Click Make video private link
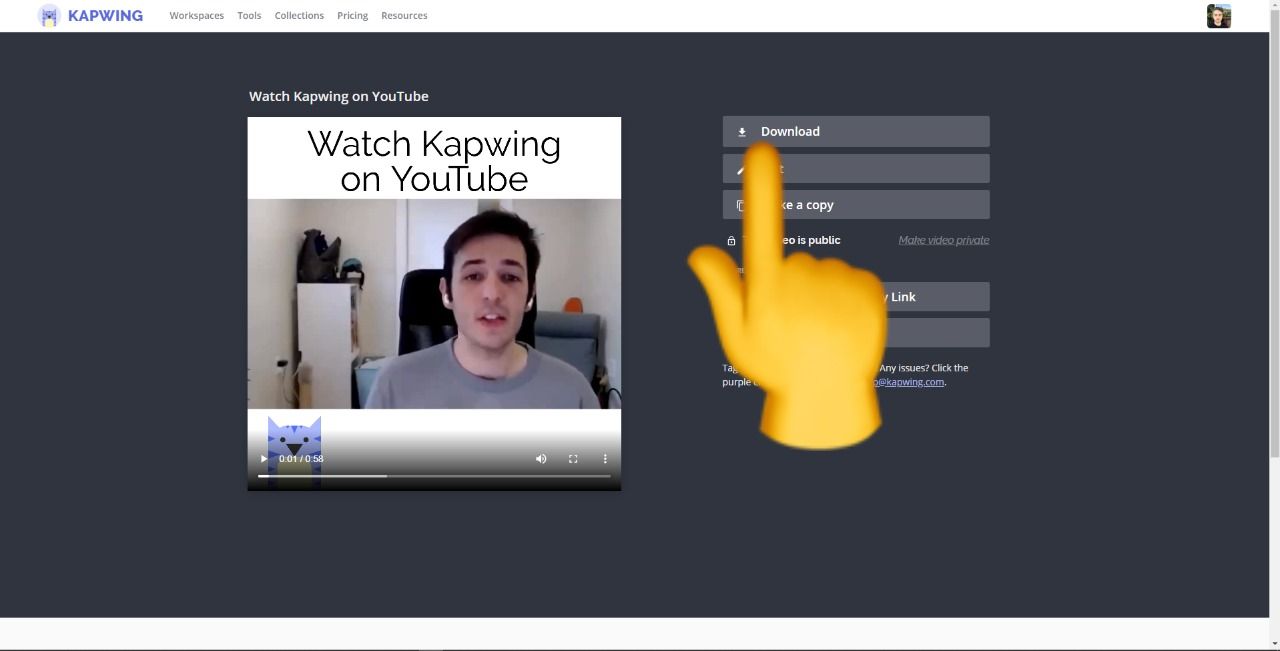1280x651 pixels. coord(944,240)
